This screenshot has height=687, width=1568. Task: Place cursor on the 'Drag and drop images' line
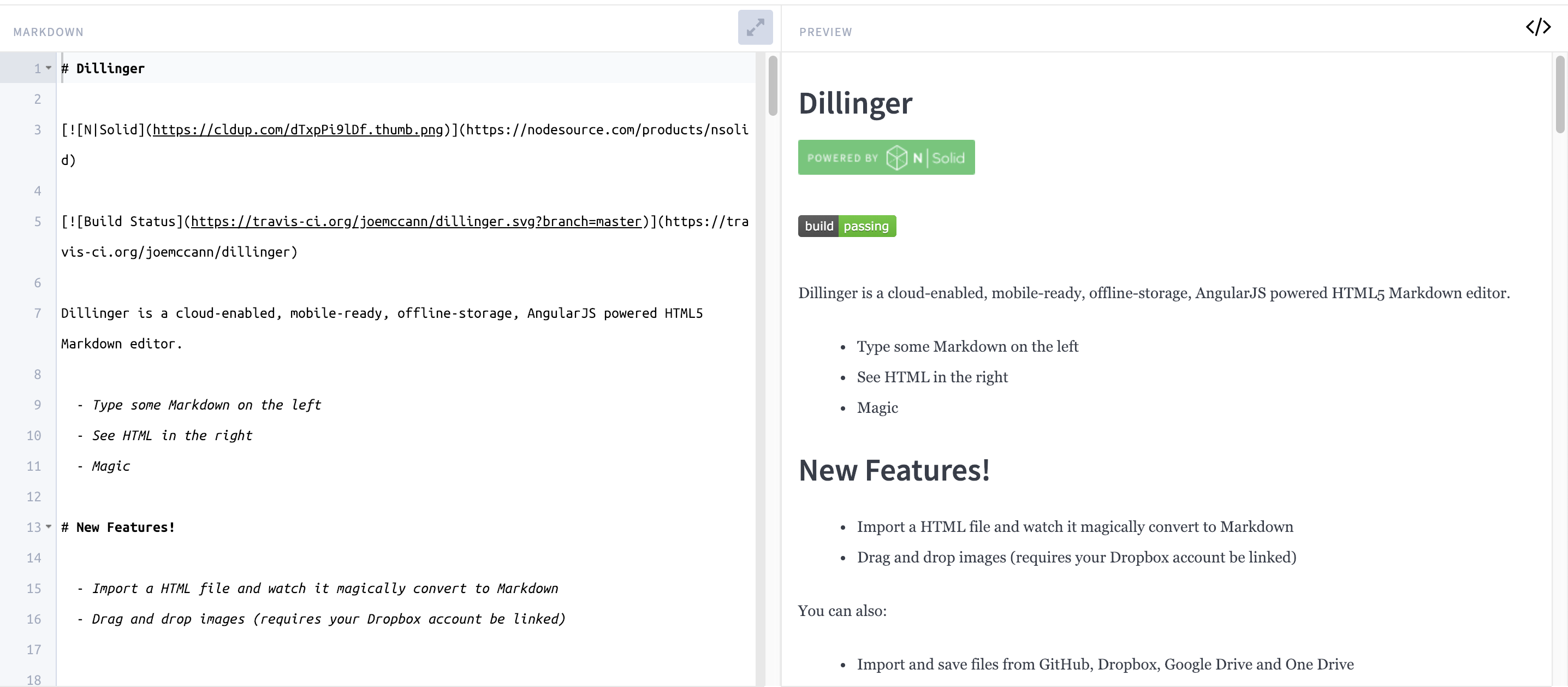pyautogui.click(x=328, y=619)
